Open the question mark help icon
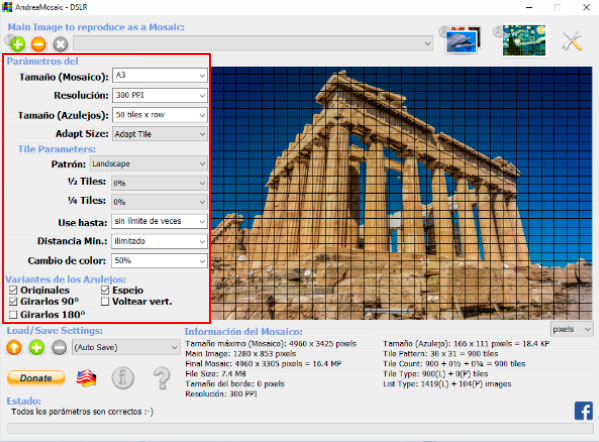Image resolution: width=599 pixels, height=442 pixels. tap(162, 378)
